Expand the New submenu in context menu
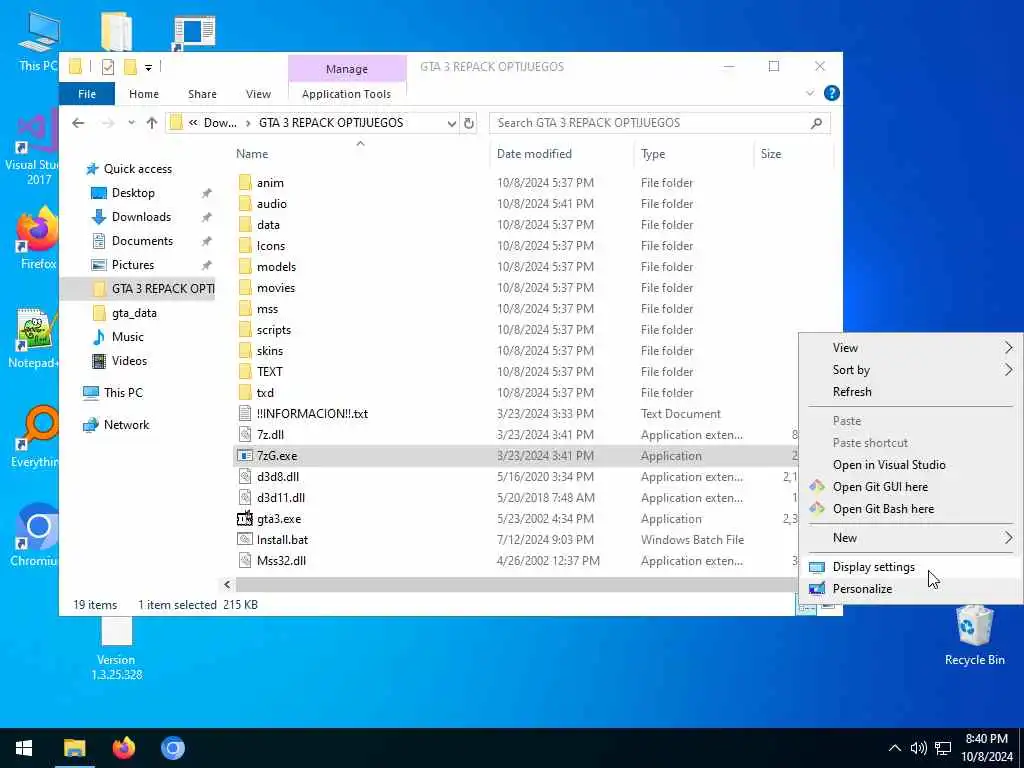The height and width of the screenshot is (768, 1024). click(911, 537)
